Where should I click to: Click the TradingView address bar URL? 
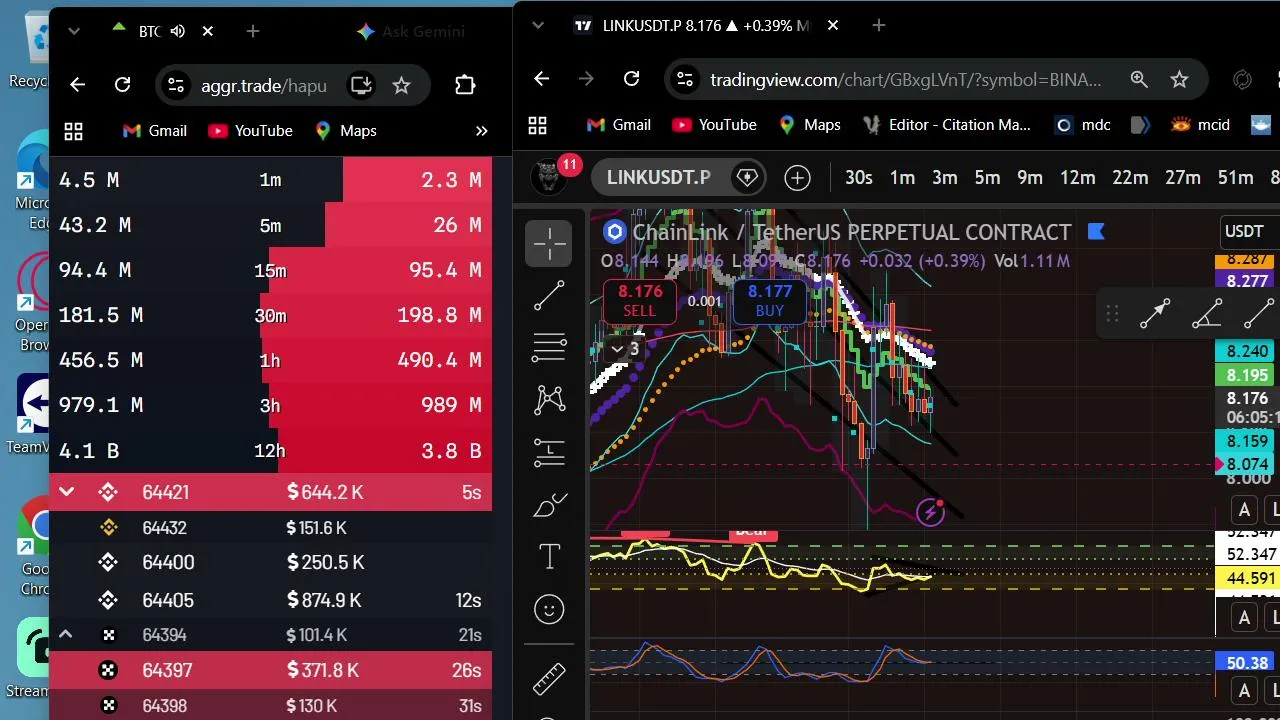(906, 79)
